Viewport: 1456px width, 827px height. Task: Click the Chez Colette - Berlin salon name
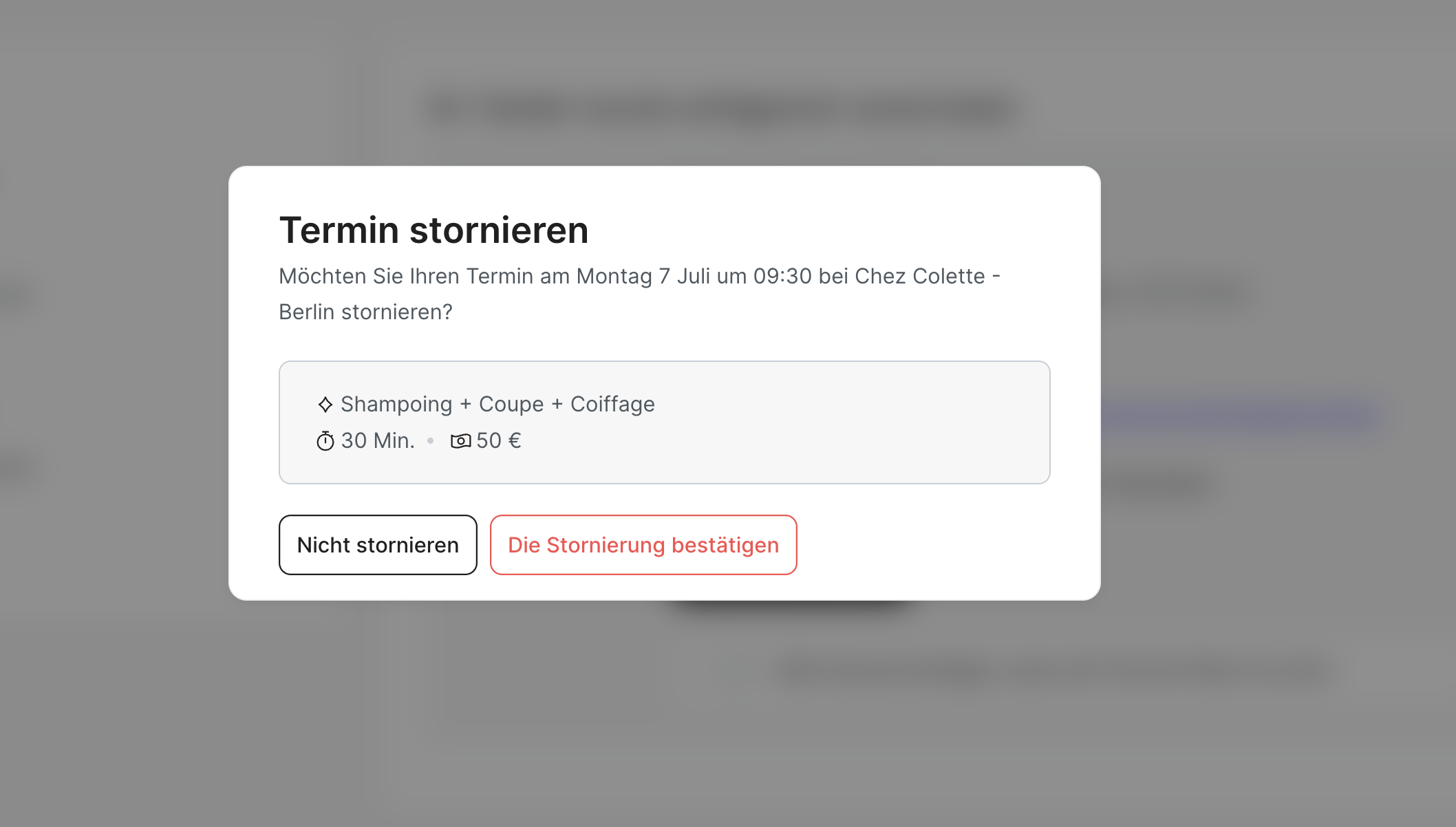click(x=924, y=275)
